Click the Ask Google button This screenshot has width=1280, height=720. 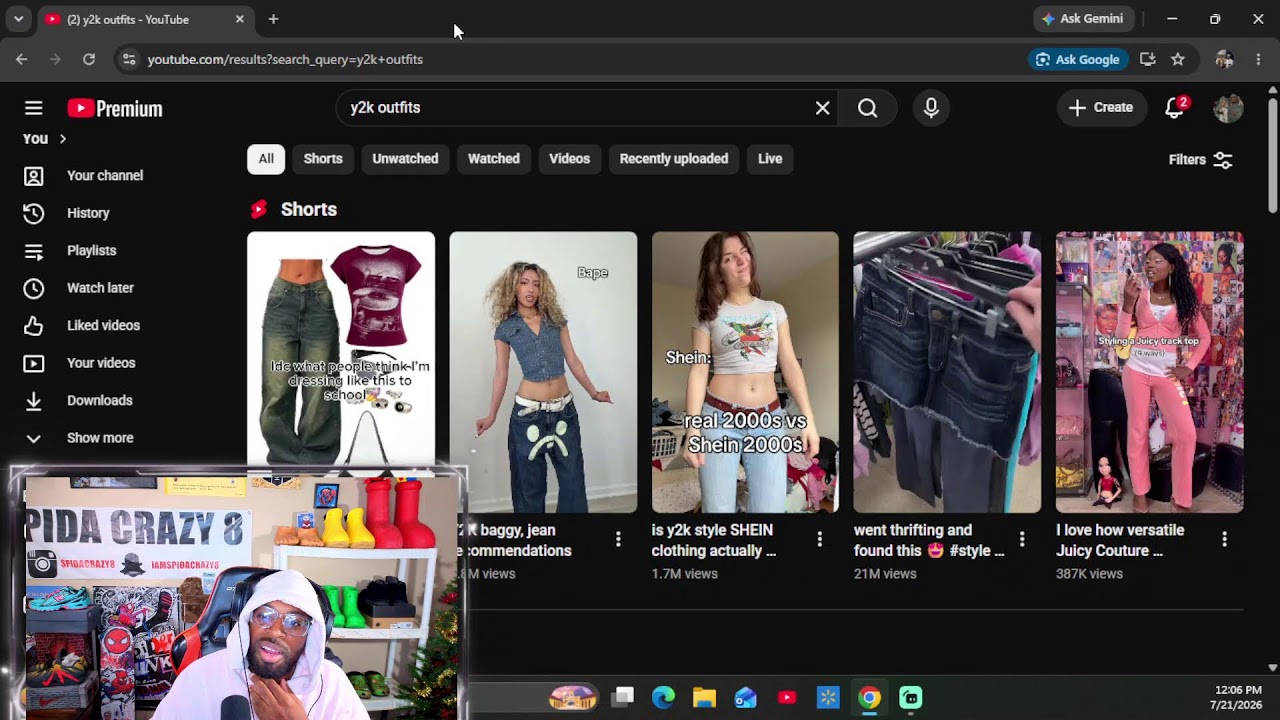click(x=1077, y=59)
